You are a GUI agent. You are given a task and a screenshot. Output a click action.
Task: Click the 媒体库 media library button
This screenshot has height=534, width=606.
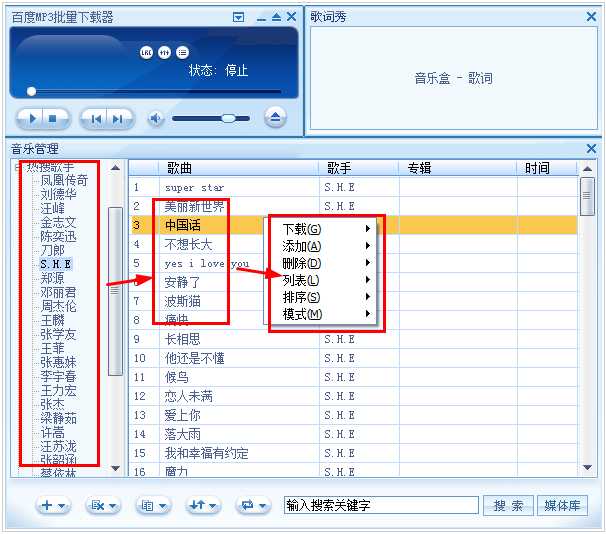562,505
